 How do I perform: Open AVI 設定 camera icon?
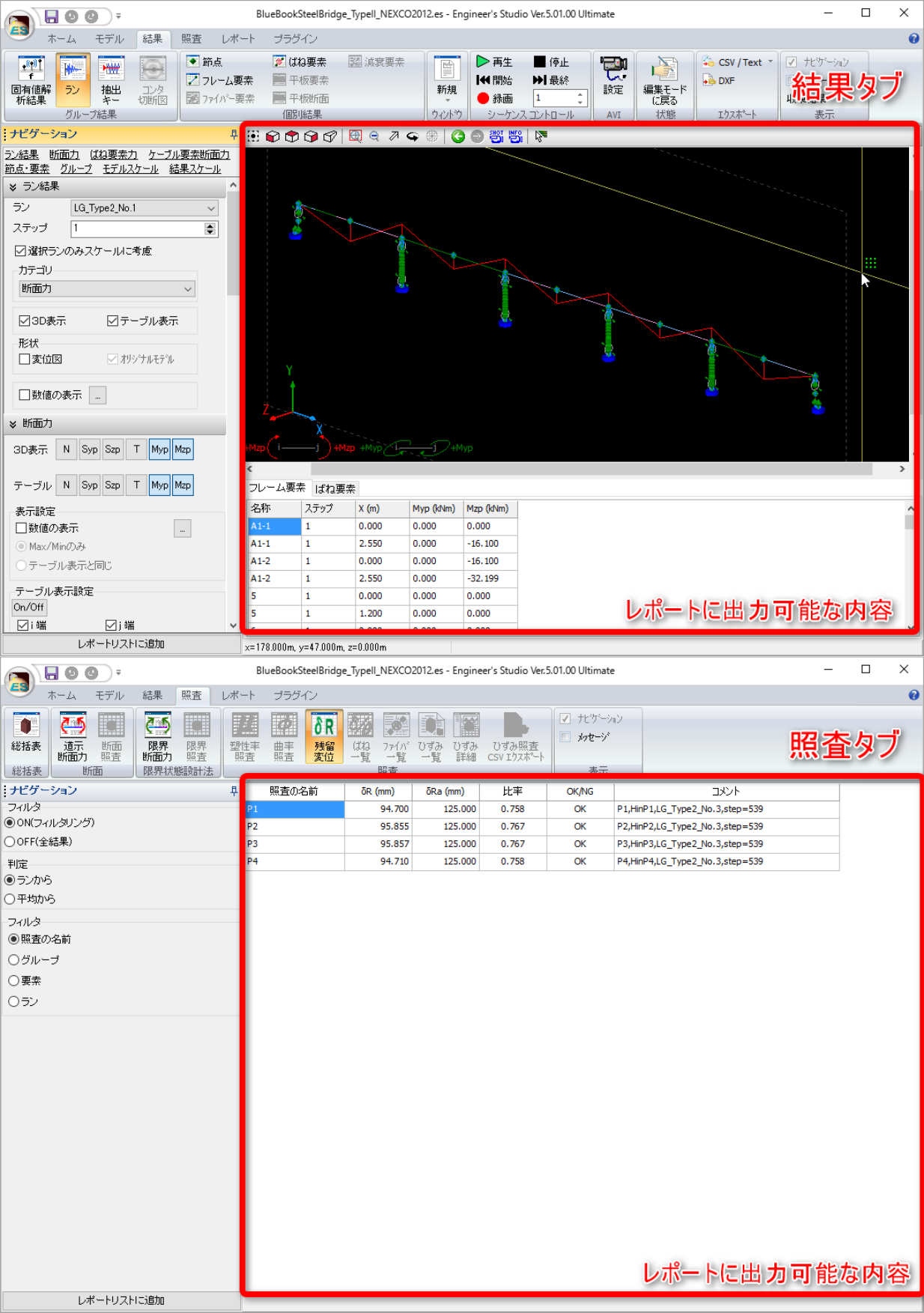tap(613, 76)
